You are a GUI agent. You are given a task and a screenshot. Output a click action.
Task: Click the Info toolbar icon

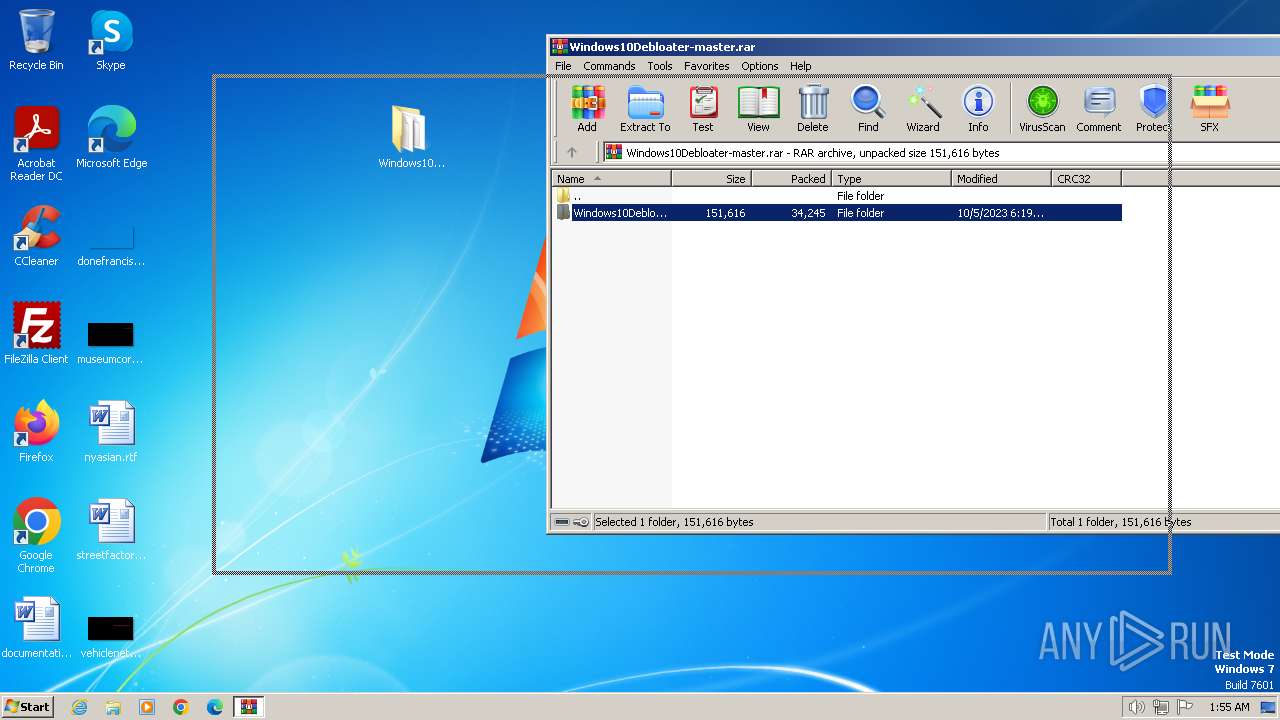[978, 109]
